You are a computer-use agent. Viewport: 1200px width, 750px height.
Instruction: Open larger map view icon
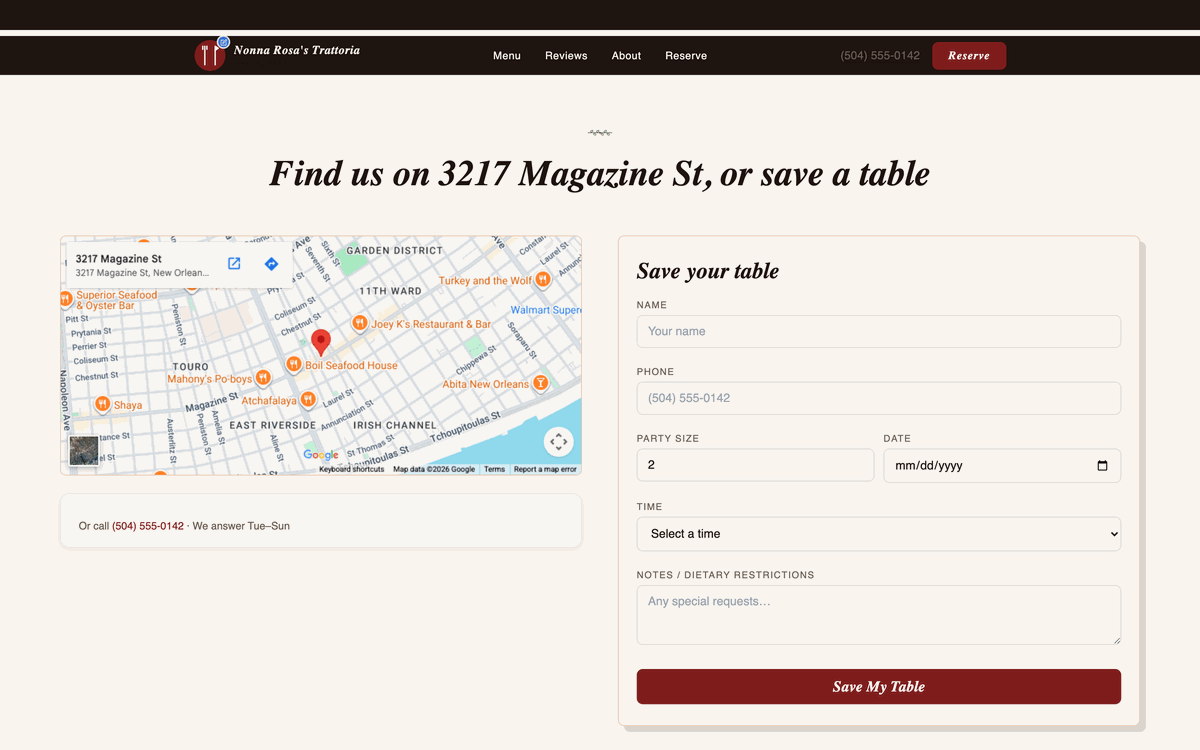[x=234, y=264]
